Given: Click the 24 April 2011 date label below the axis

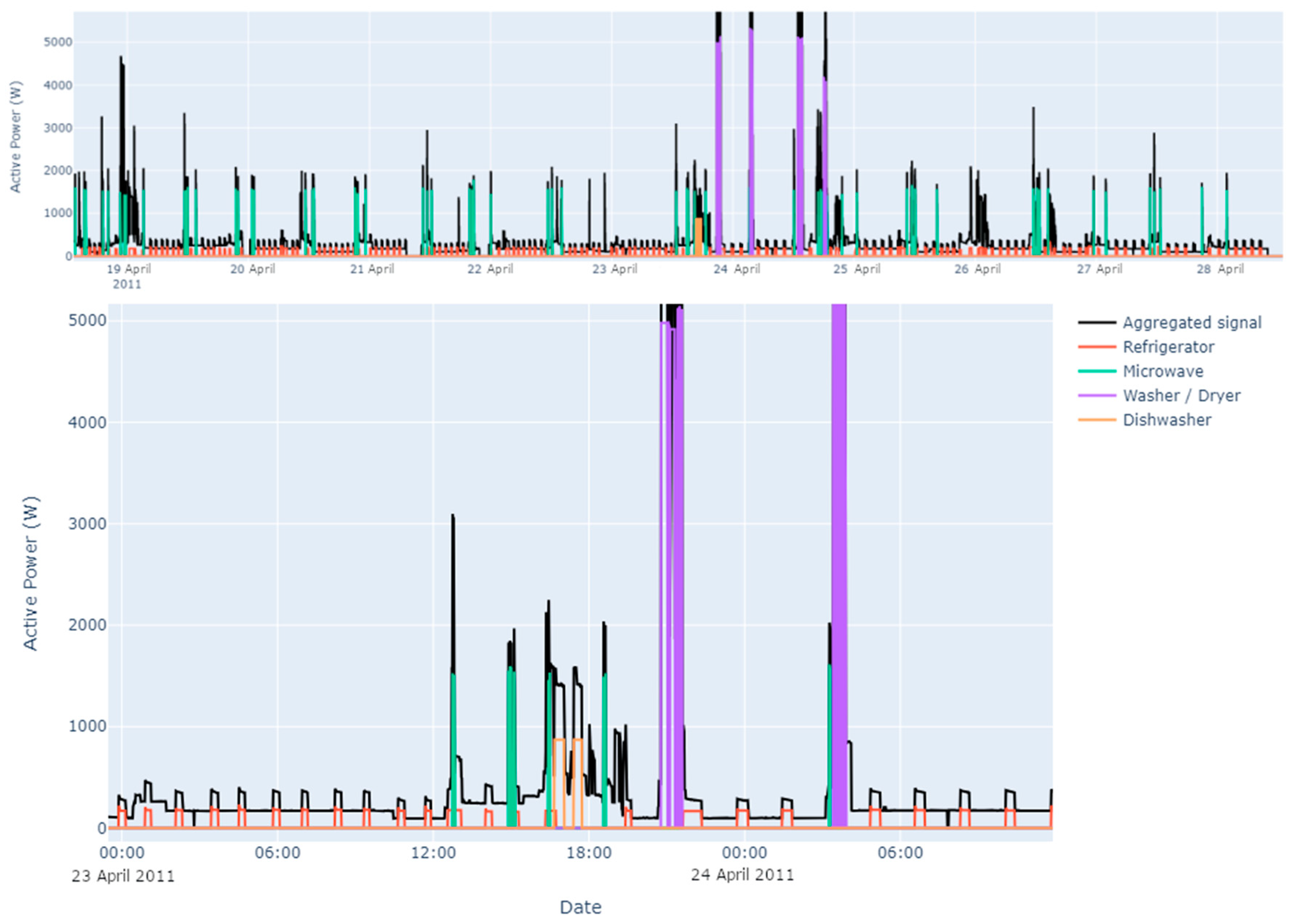Looking at the screenshot, I should pos(742,875).
